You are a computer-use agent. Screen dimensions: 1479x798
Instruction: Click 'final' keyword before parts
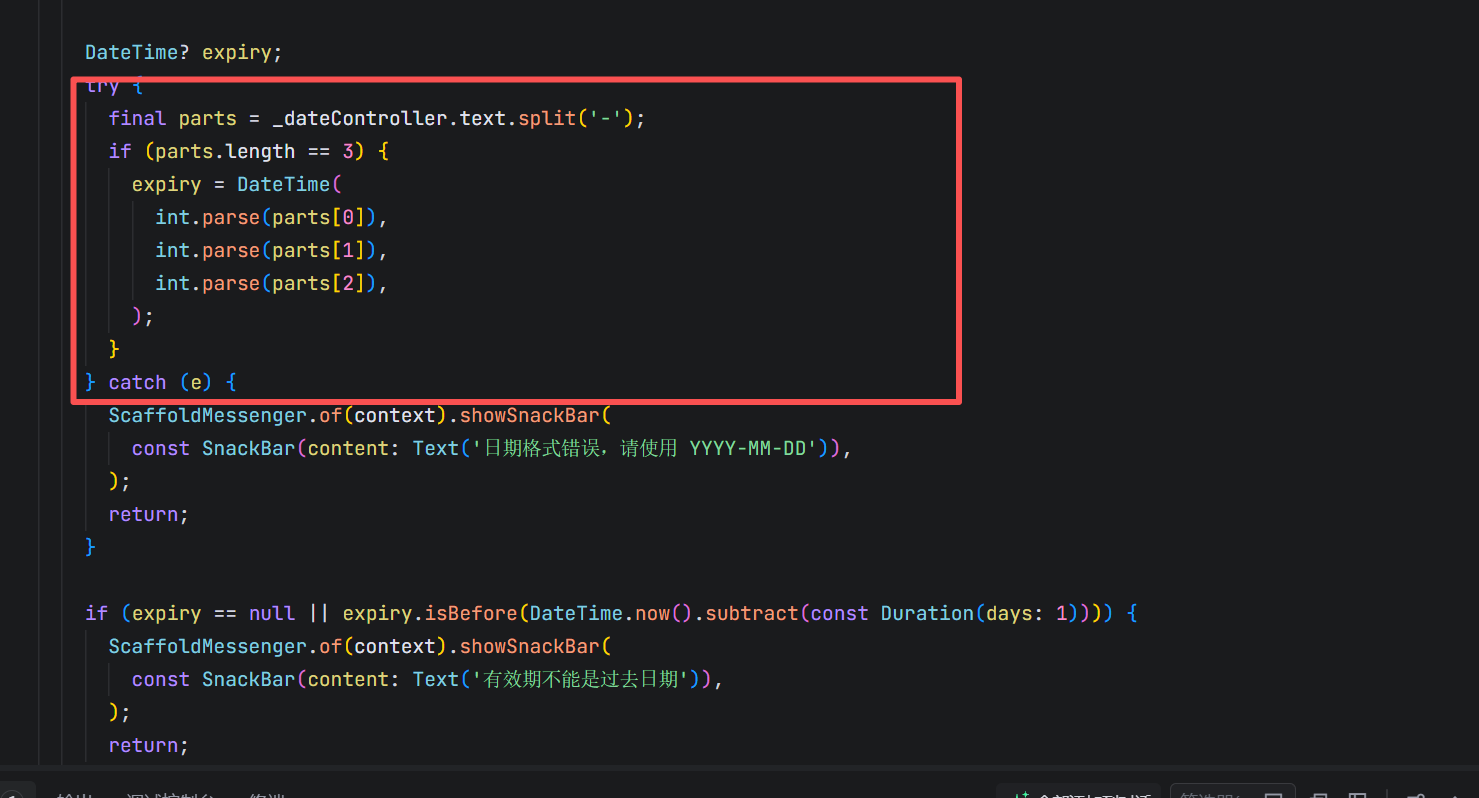138,118
